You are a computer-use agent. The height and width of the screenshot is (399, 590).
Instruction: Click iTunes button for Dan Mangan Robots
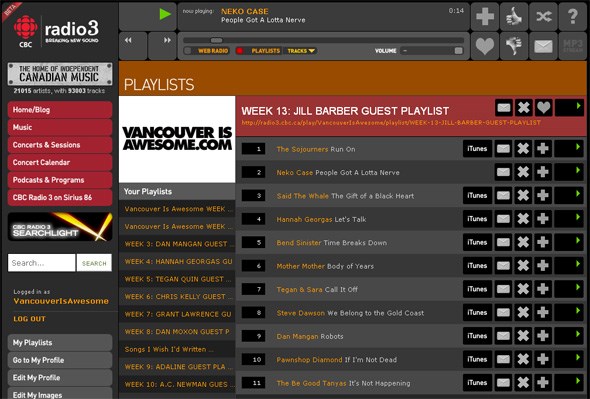pos(477,336)
